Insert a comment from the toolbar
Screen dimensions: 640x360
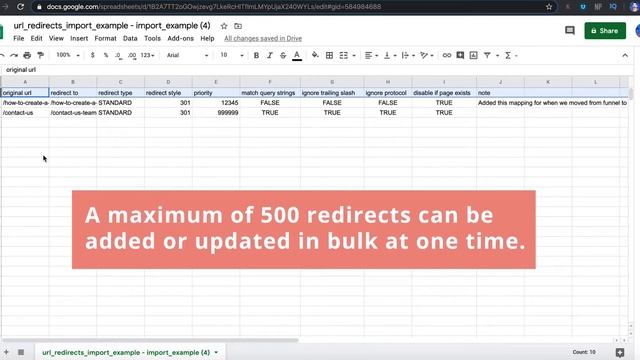pyautogui.click(x=460, y=55)
